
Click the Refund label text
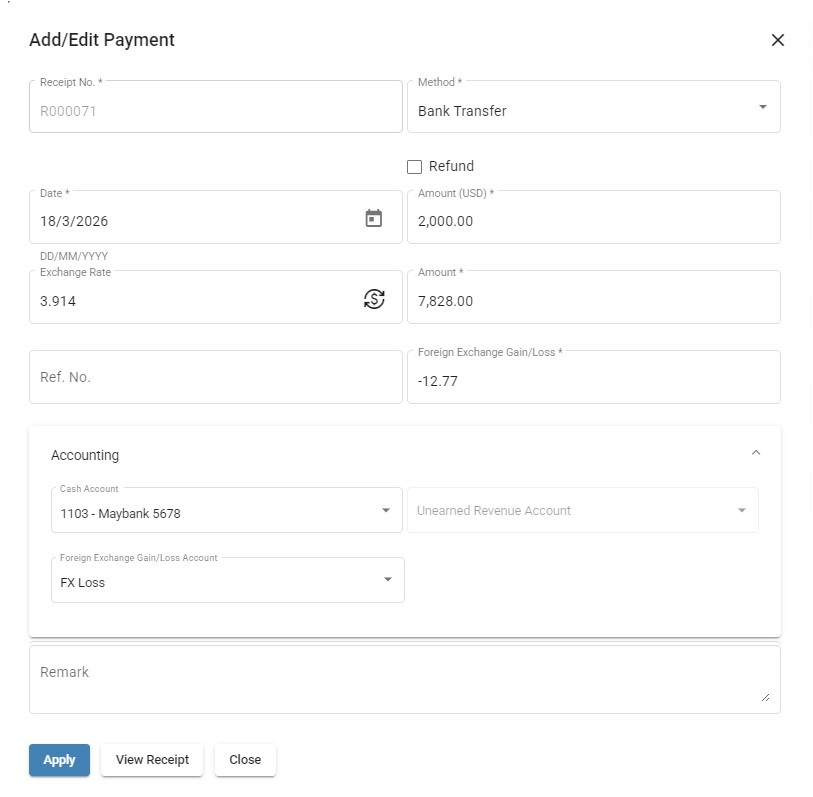[451, 166]
